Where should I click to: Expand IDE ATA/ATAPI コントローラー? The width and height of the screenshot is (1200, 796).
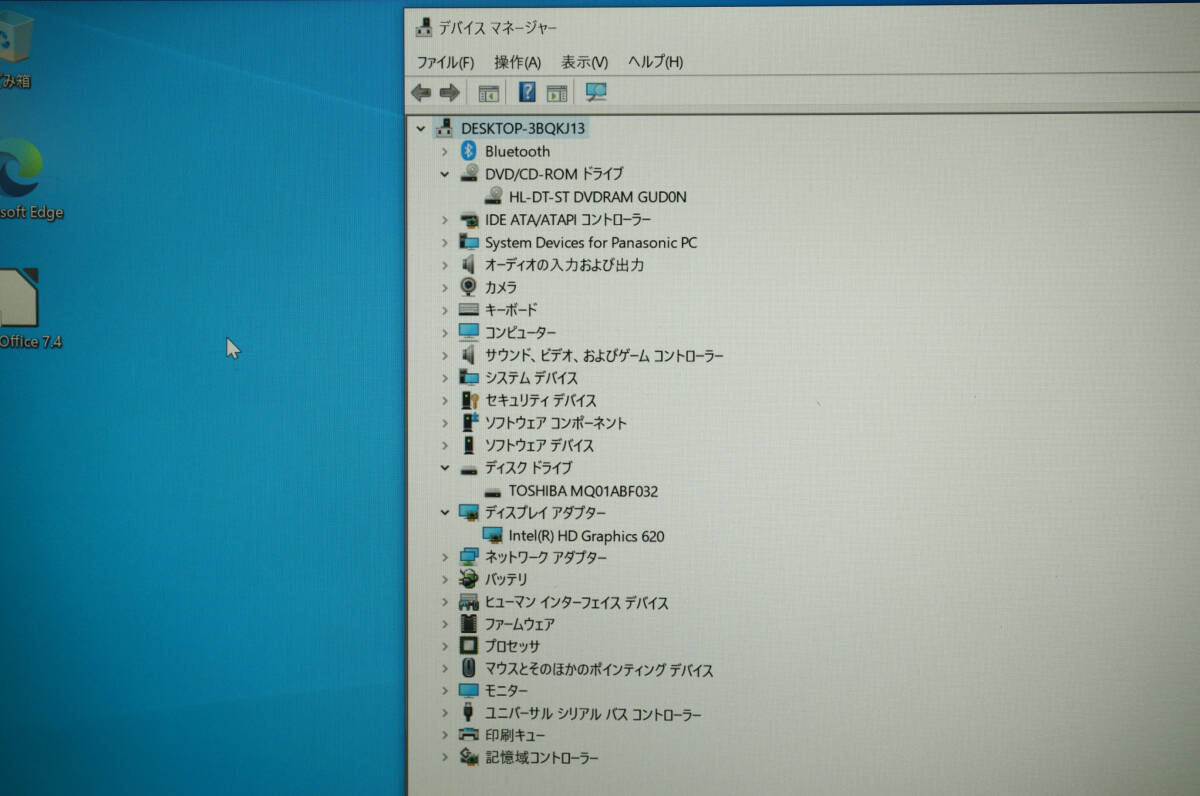tap(445, 220)
